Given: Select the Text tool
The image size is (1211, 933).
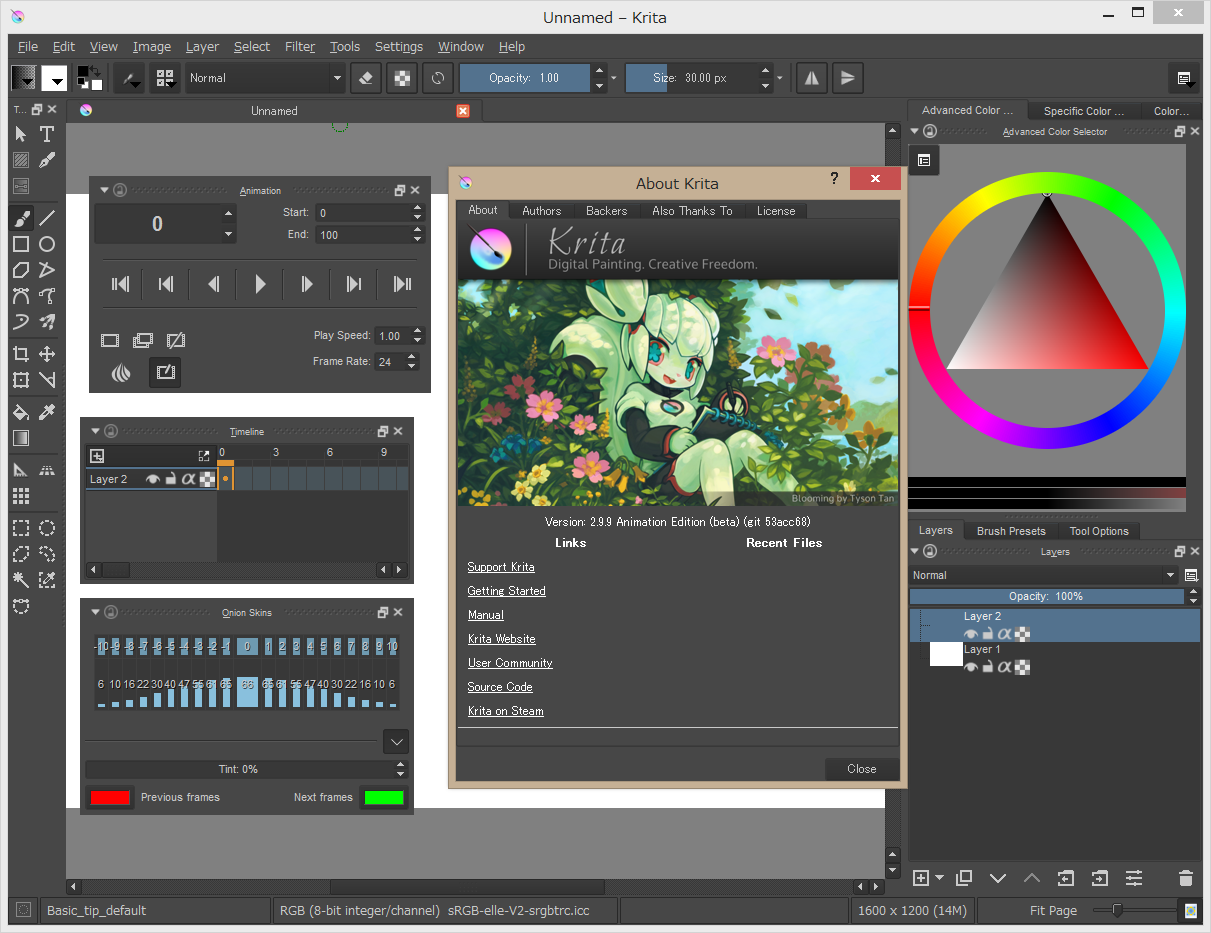Looking at the screenshot, I should click(46, 134).
